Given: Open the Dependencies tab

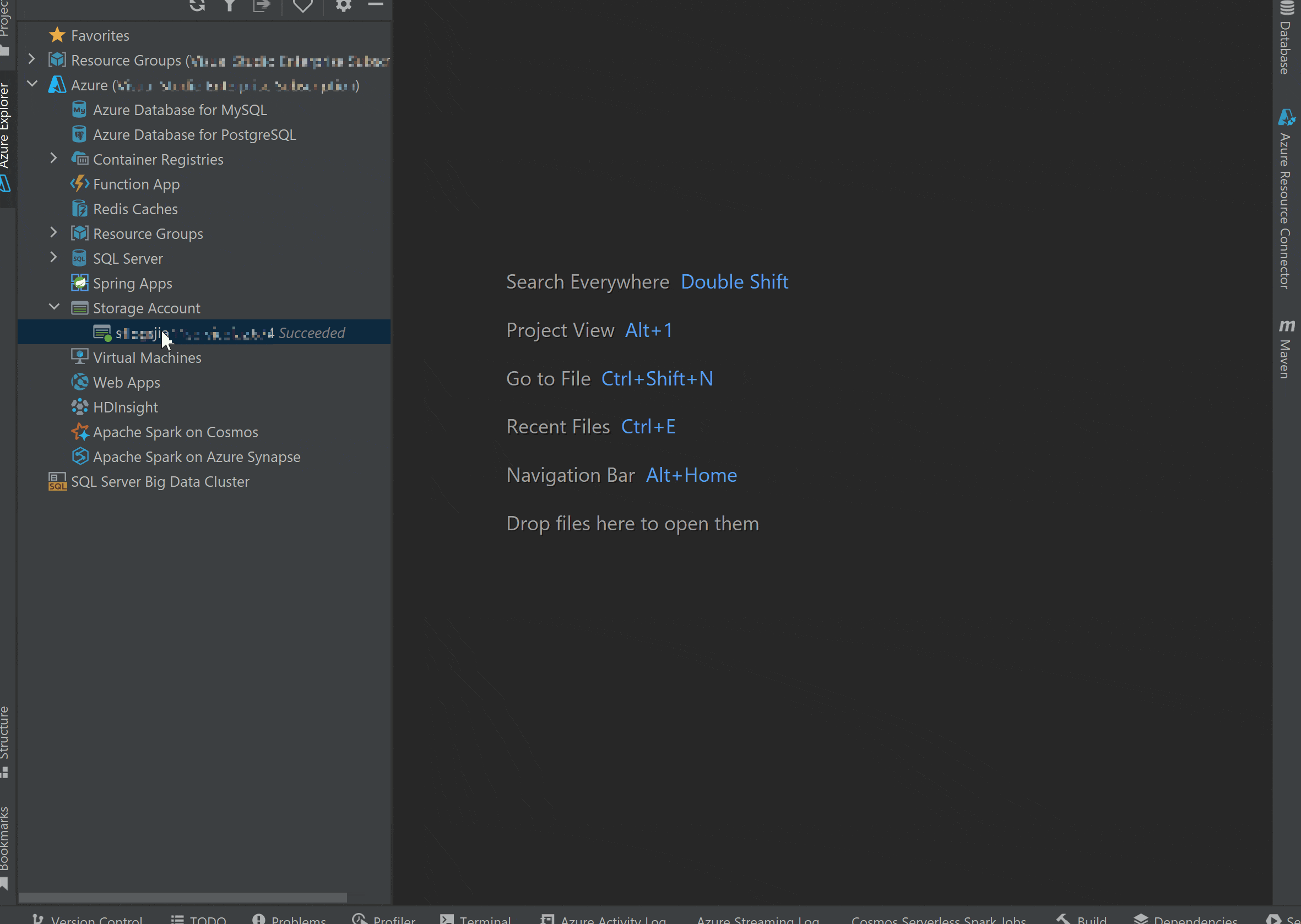Looking at the screenshot, I should pyautogui.click(x=1185, y=918).
